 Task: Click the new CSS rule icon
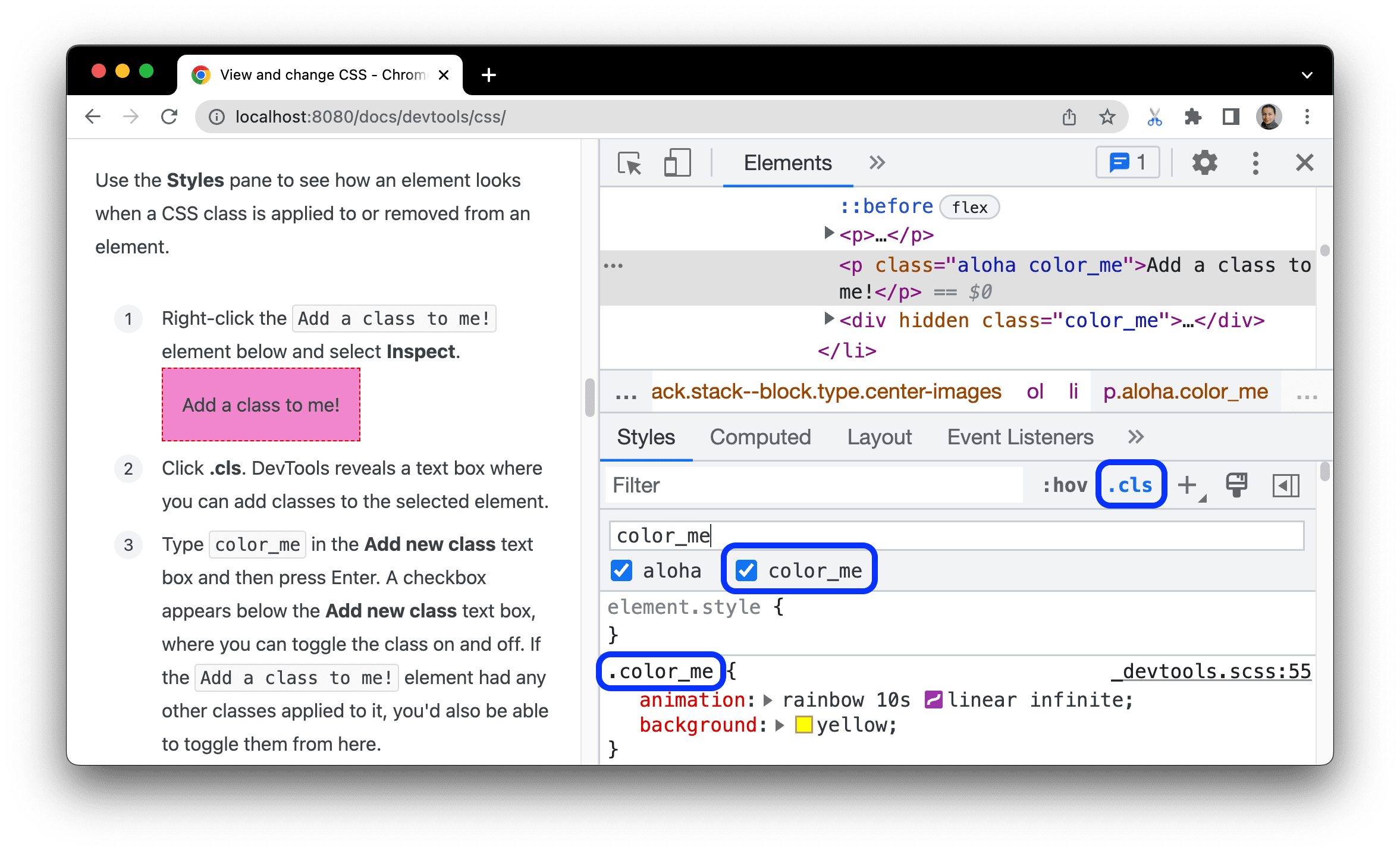pos(1192,485)
